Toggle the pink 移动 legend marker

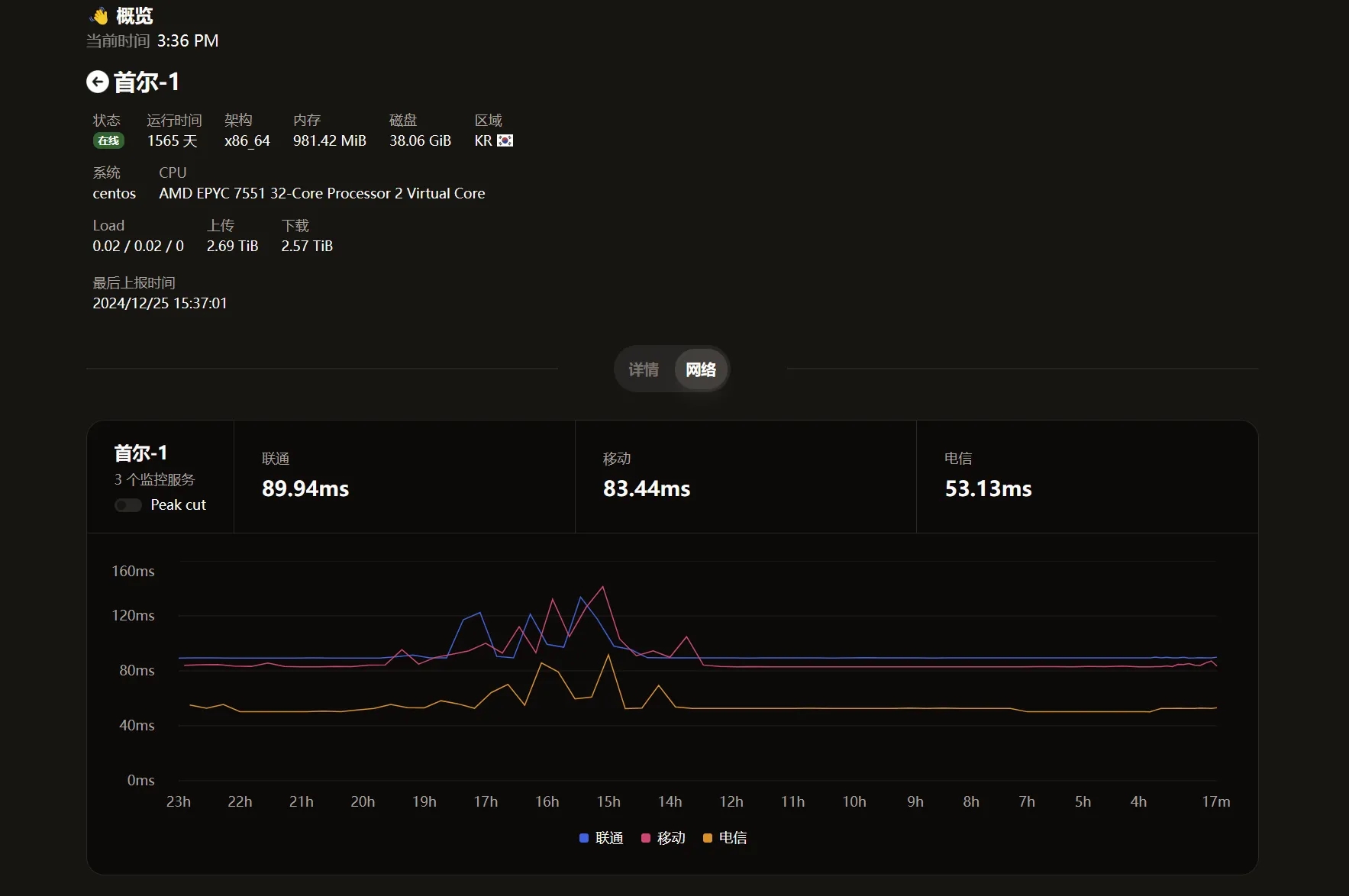[x=646, y=838]
